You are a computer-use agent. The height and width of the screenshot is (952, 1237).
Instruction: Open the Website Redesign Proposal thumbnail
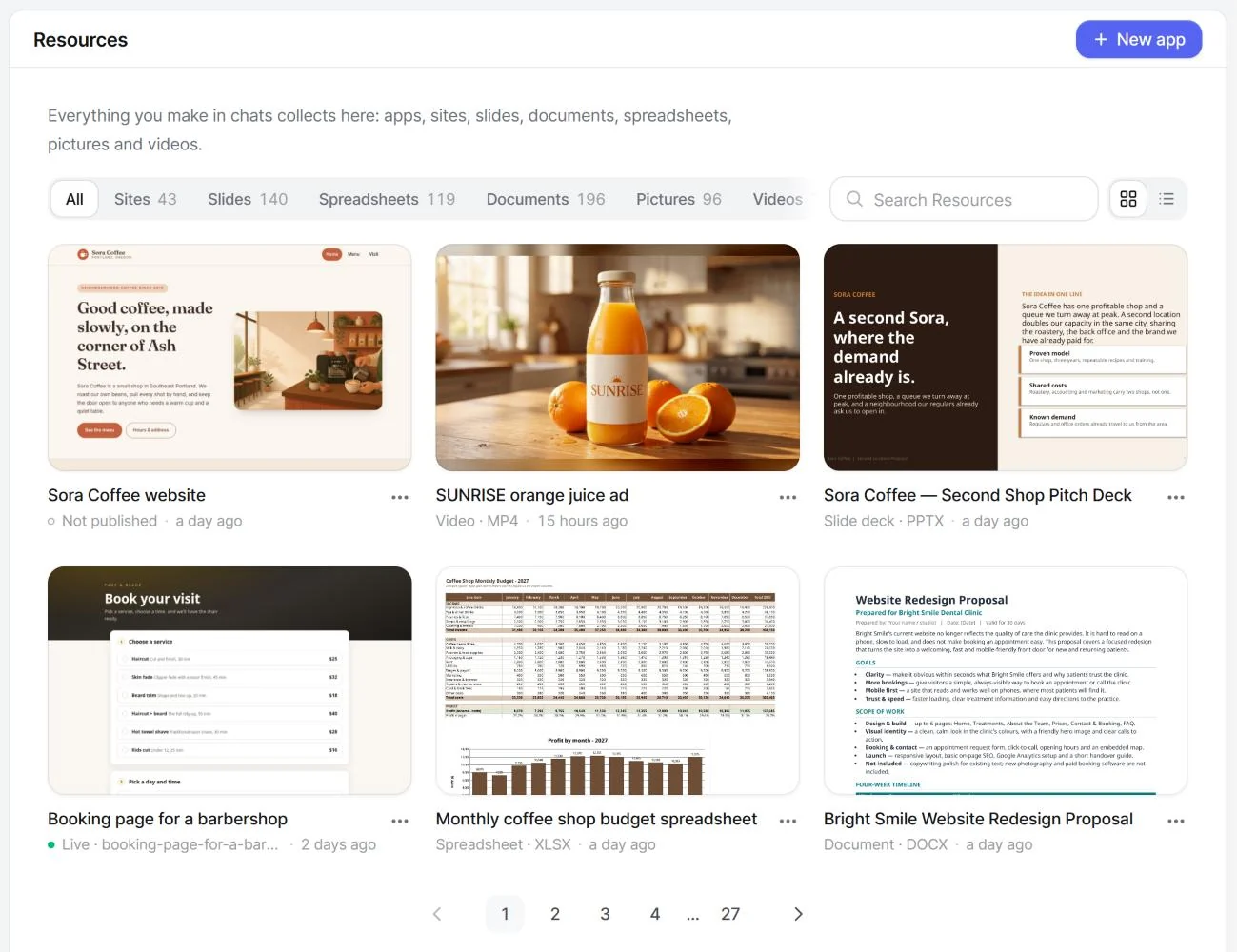pyautogui.click(x=1006, y=681)
